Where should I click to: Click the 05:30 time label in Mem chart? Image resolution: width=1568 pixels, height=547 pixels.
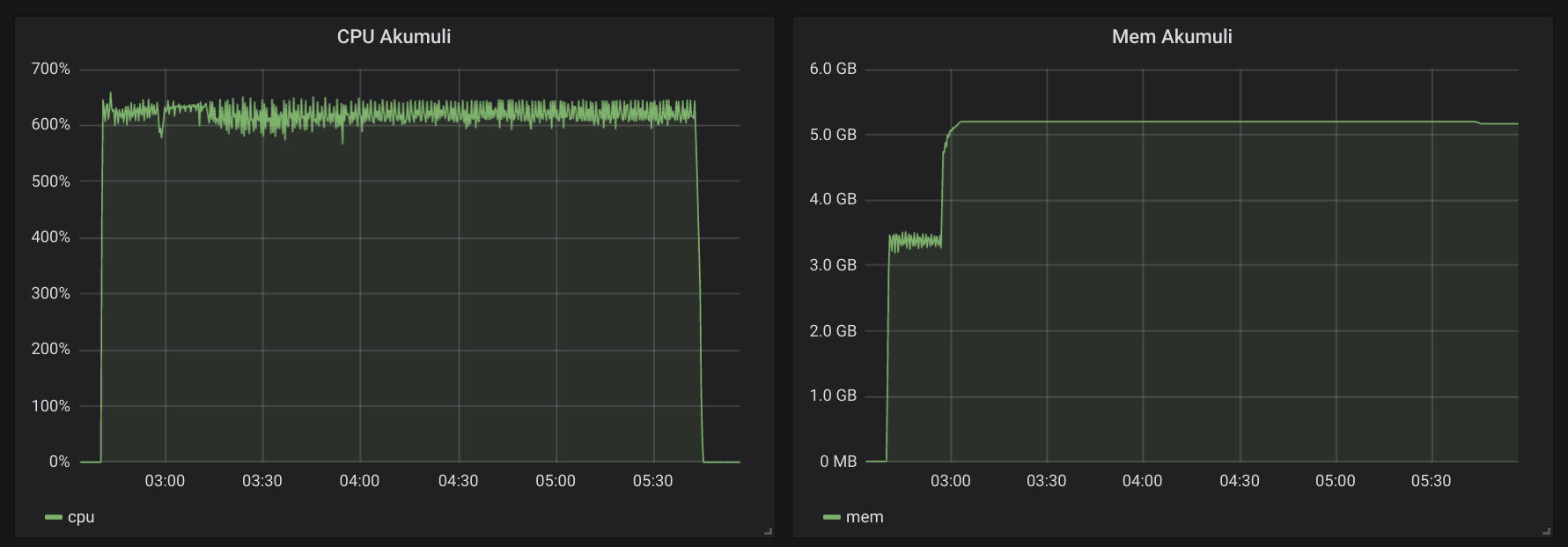click(1432, 481)
